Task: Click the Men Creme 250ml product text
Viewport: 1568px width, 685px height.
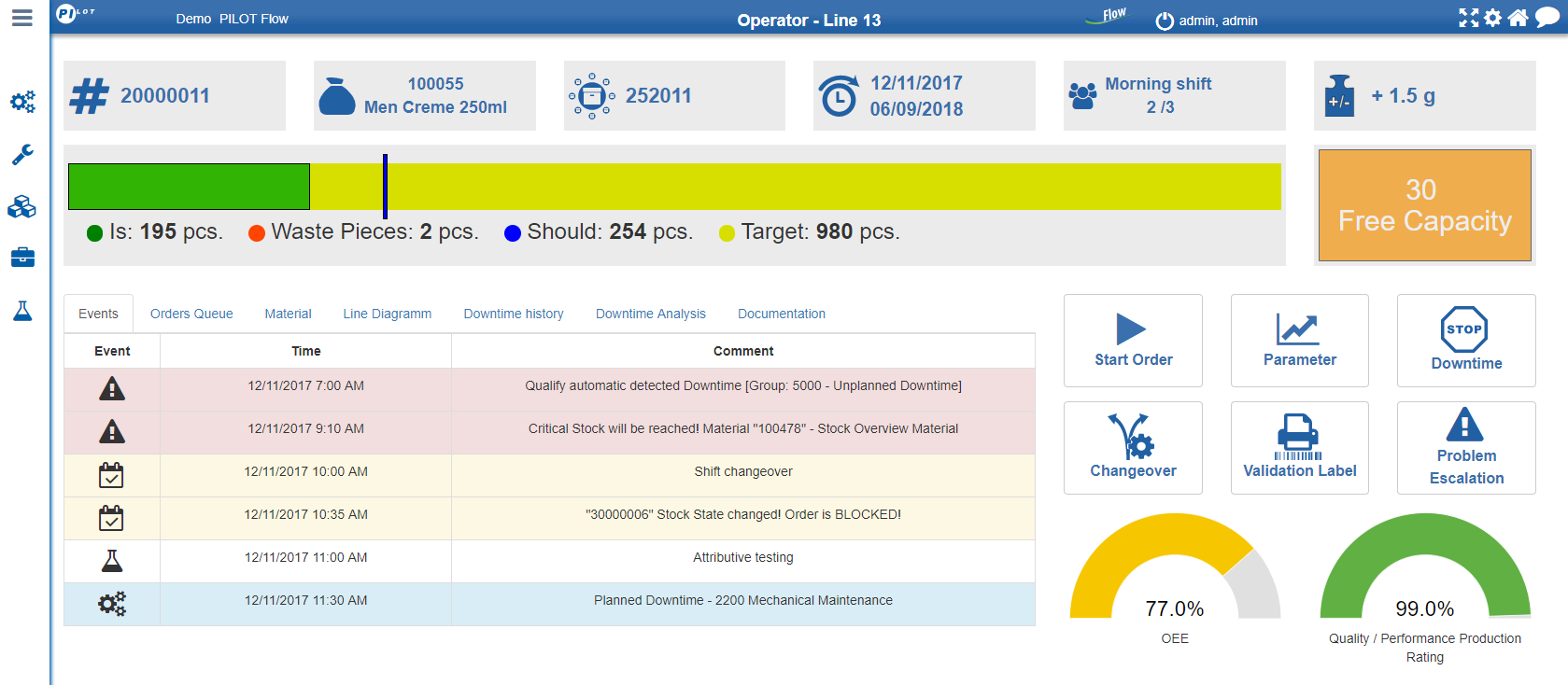Action: pyautogui.click(x=435, y=107)
